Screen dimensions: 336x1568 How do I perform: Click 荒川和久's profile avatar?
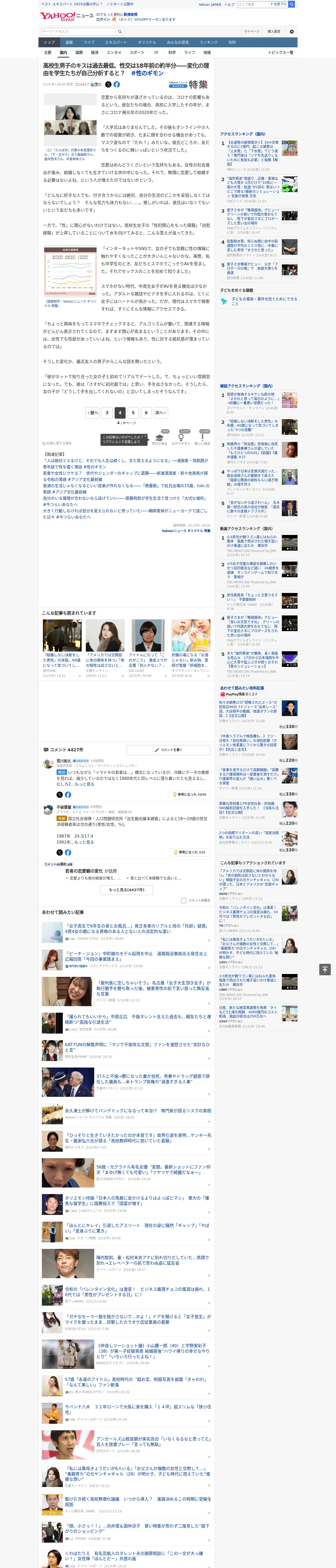tap(48, 764)
